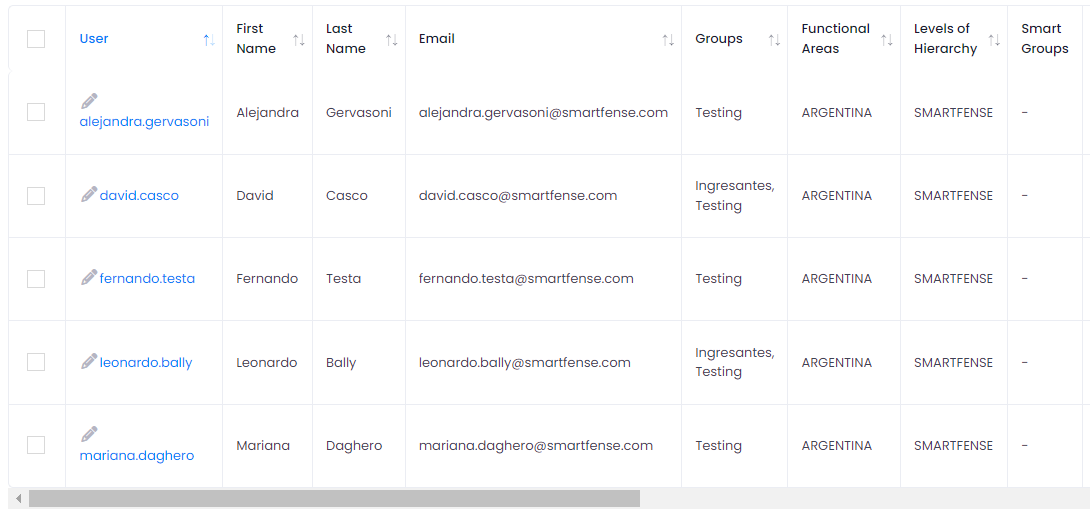Click the scrollbar left arrow
This screenshot has width=1090, height=512.
18,498
